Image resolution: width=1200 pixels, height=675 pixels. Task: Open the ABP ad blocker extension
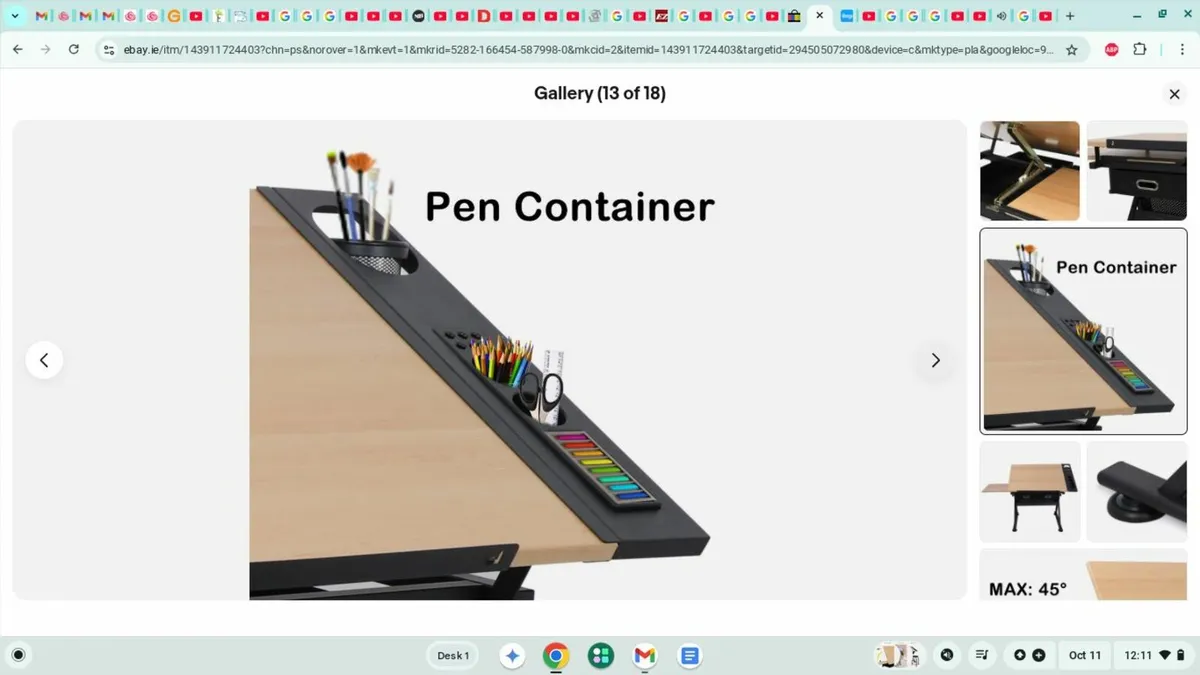(x=1112, y=49)
